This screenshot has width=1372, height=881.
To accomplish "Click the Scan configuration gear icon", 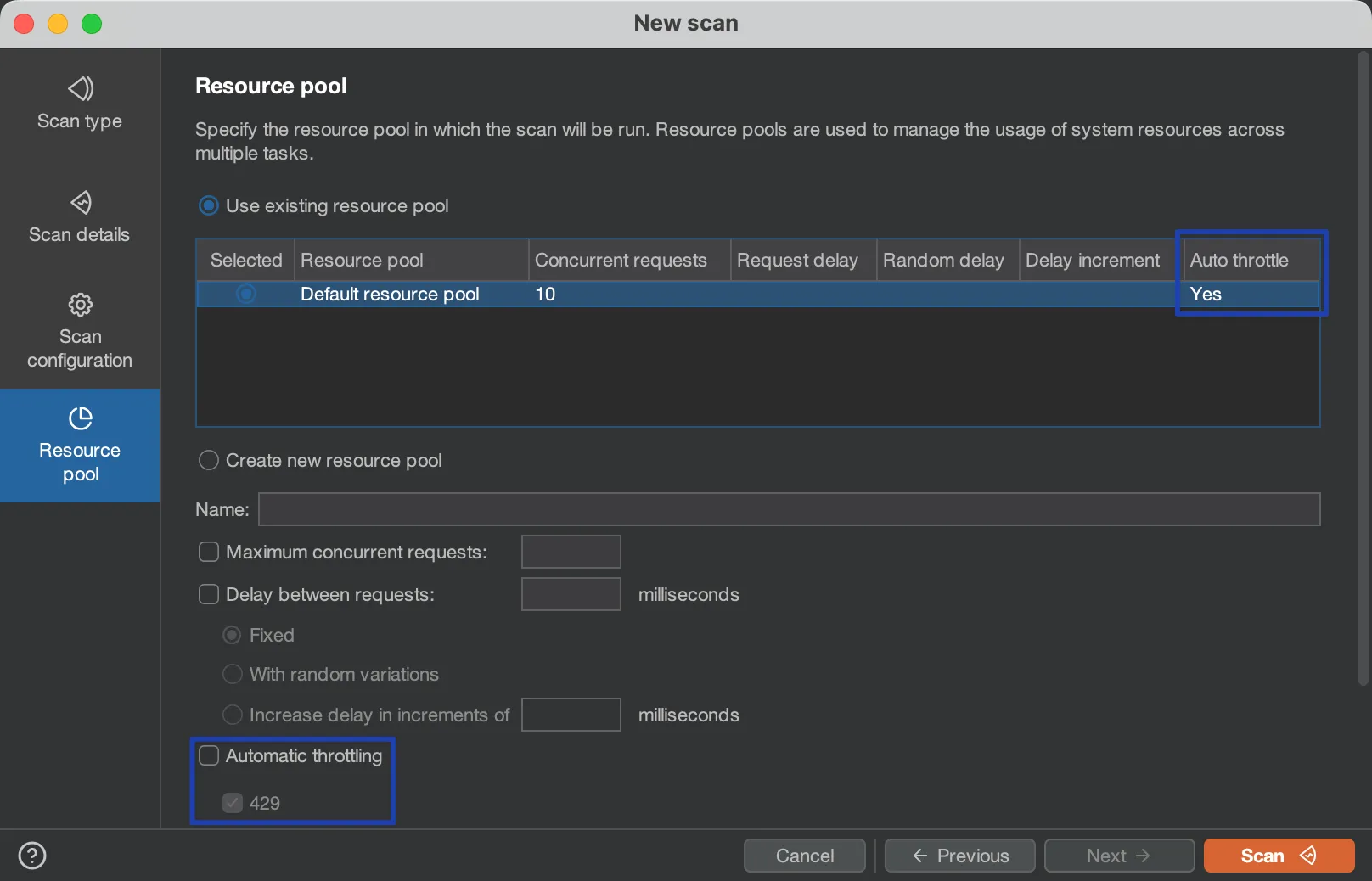I will point(80,305).
